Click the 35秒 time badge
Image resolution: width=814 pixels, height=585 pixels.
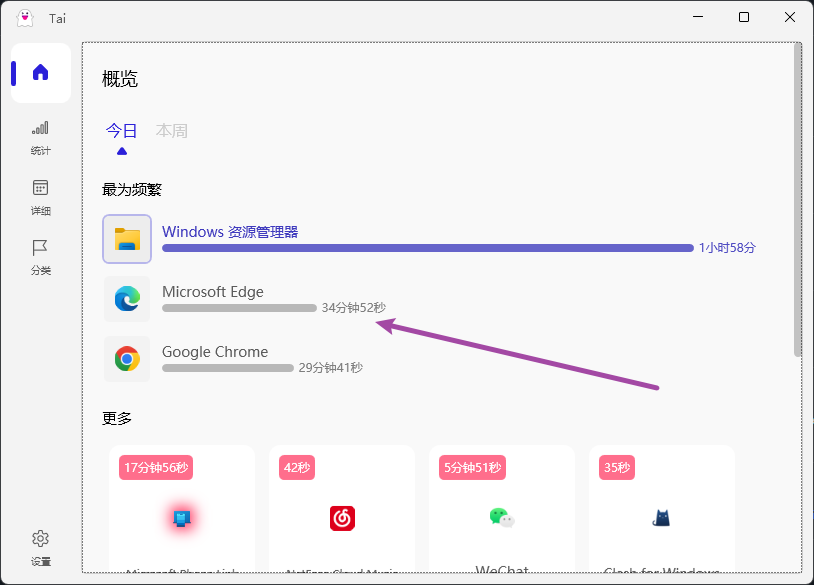tap(617, 468)
